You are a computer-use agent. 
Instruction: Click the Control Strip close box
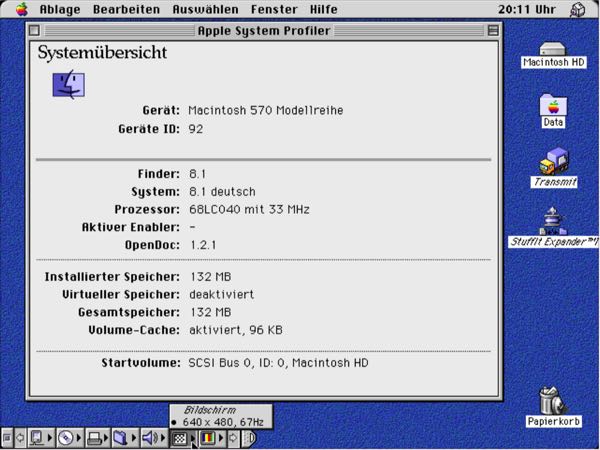(7, 438)
